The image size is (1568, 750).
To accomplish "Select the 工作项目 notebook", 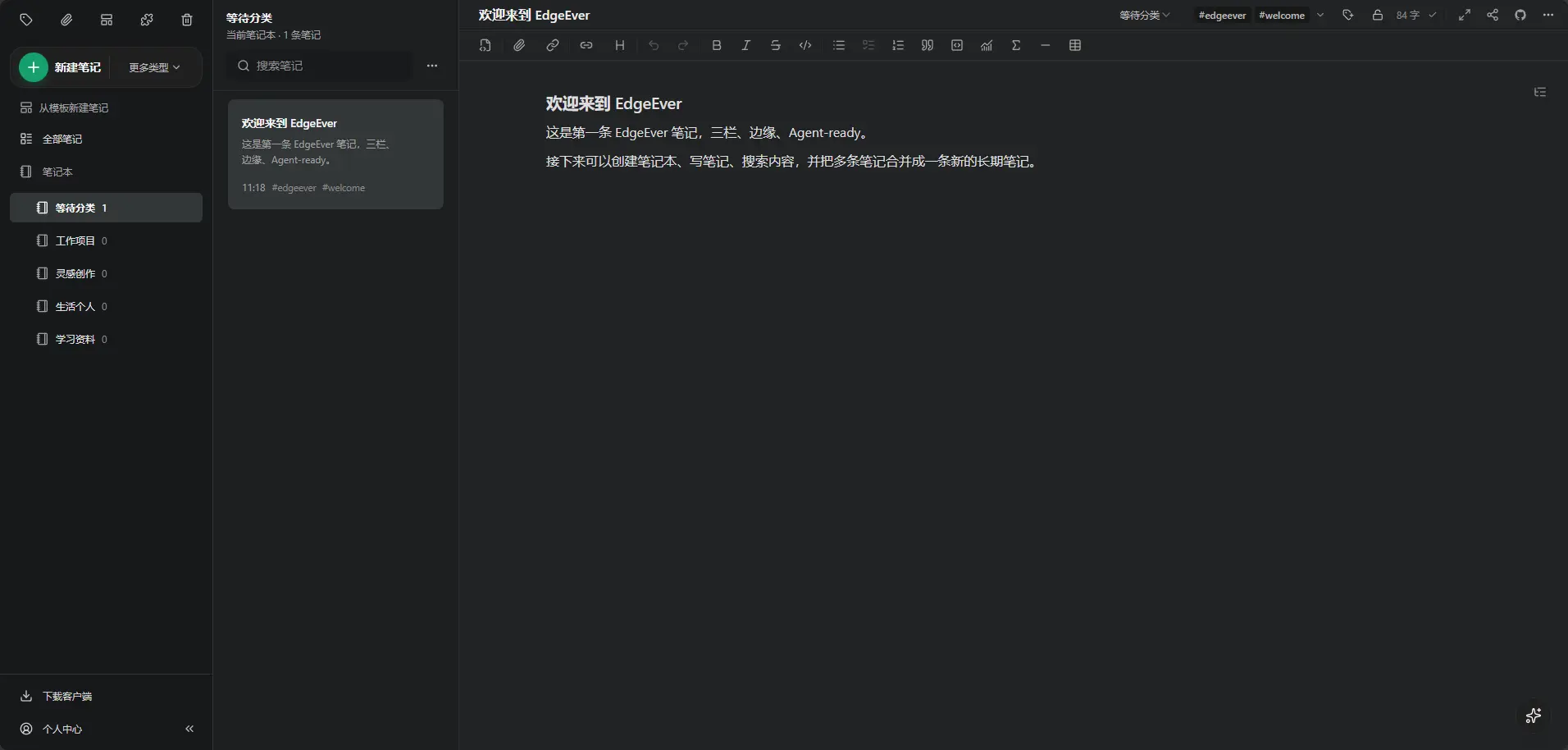I will (107, 240).
